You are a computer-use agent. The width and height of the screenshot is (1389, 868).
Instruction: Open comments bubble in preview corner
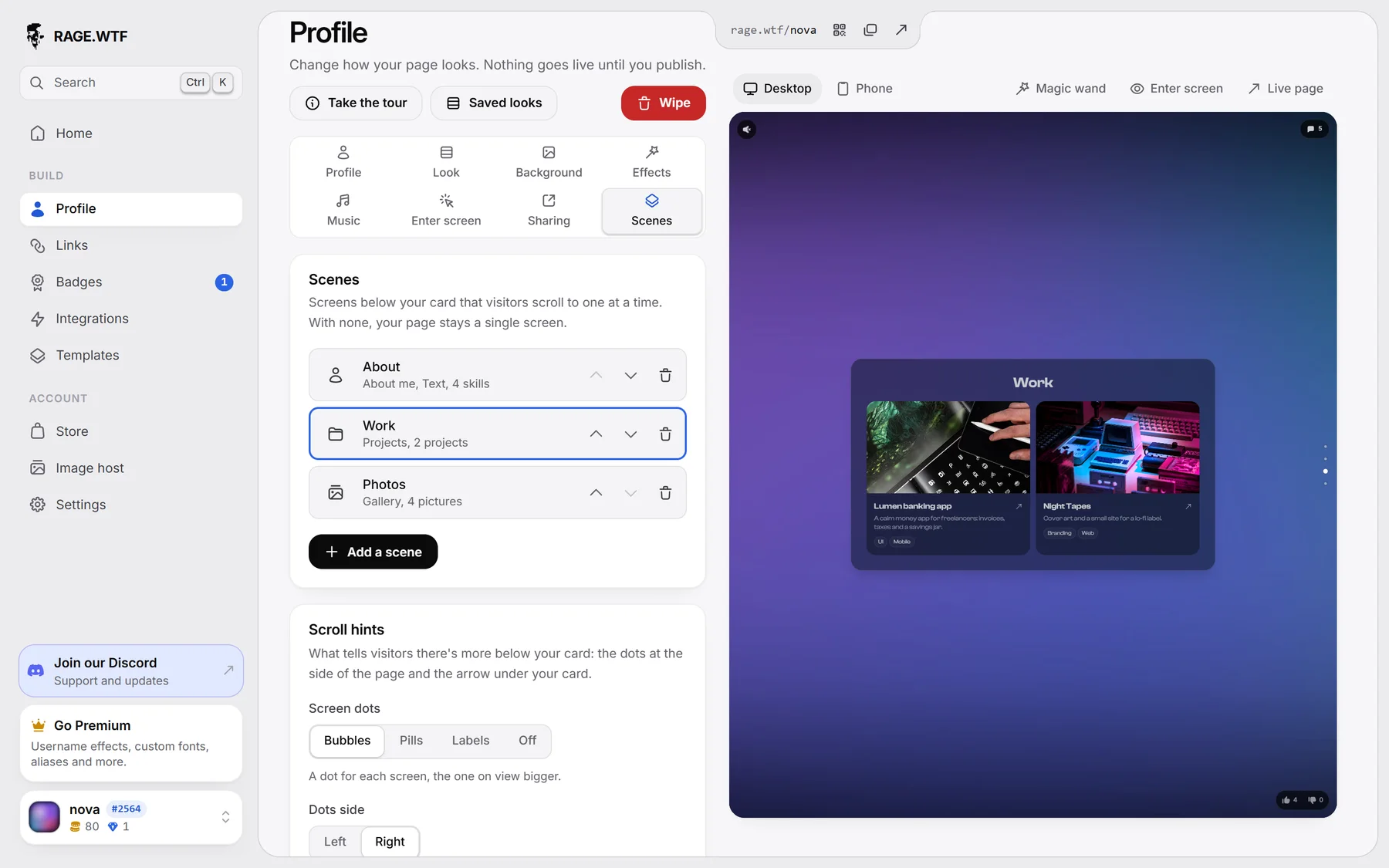[1314, 129]
